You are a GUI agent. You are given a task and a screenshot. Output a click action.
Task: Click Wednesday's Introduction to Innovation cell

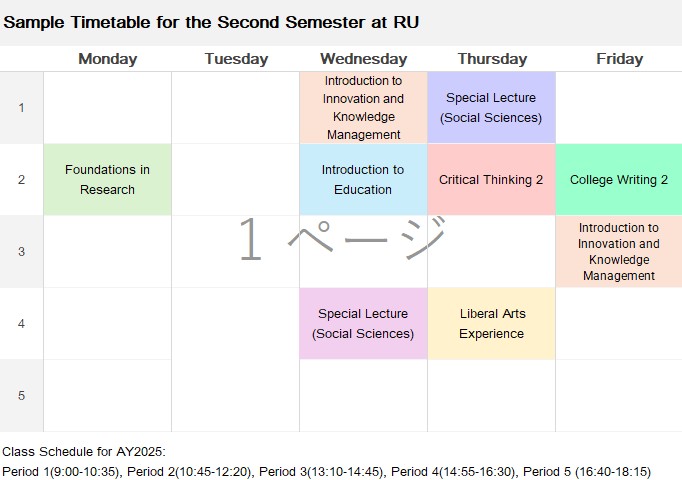[363, 107]
